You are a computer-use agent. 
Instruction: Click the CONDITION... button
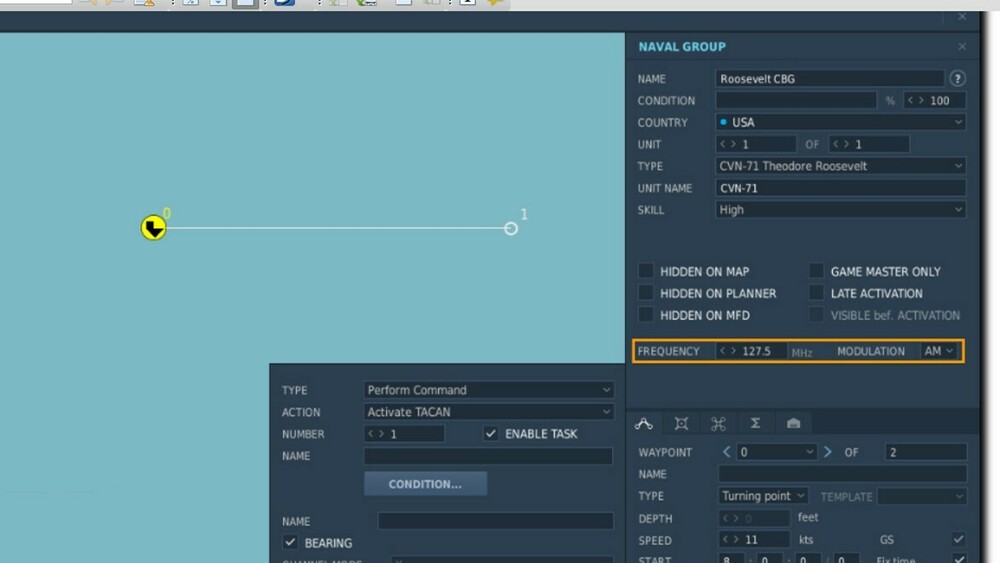(425, 484)
